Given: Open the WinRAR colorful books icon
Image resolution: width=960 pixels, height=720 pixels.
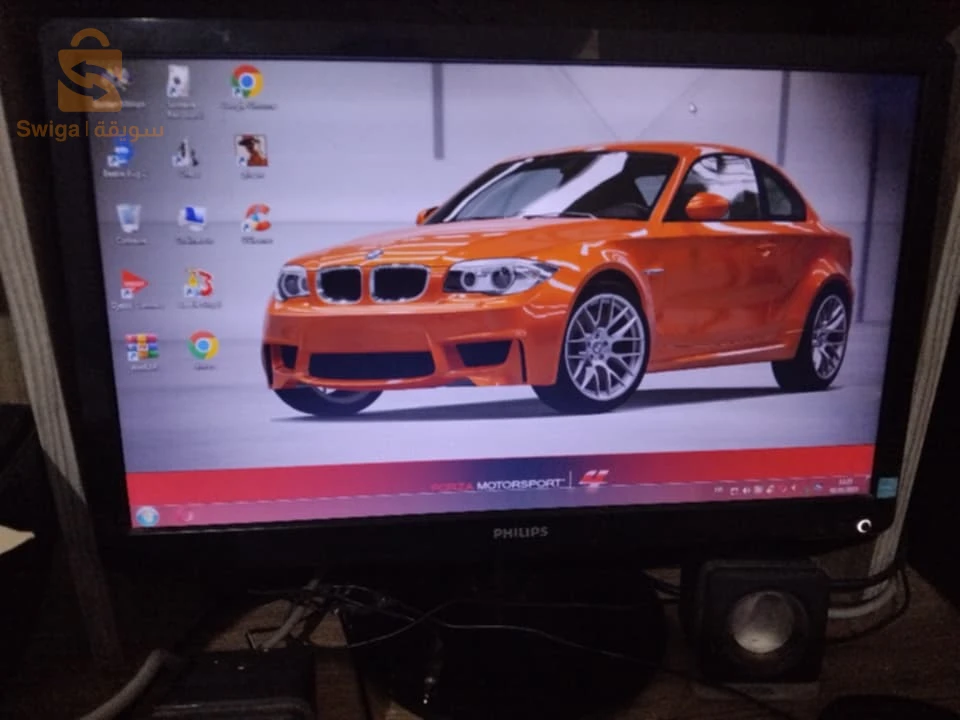Looking at the screenshot, I should coord(142,347).
